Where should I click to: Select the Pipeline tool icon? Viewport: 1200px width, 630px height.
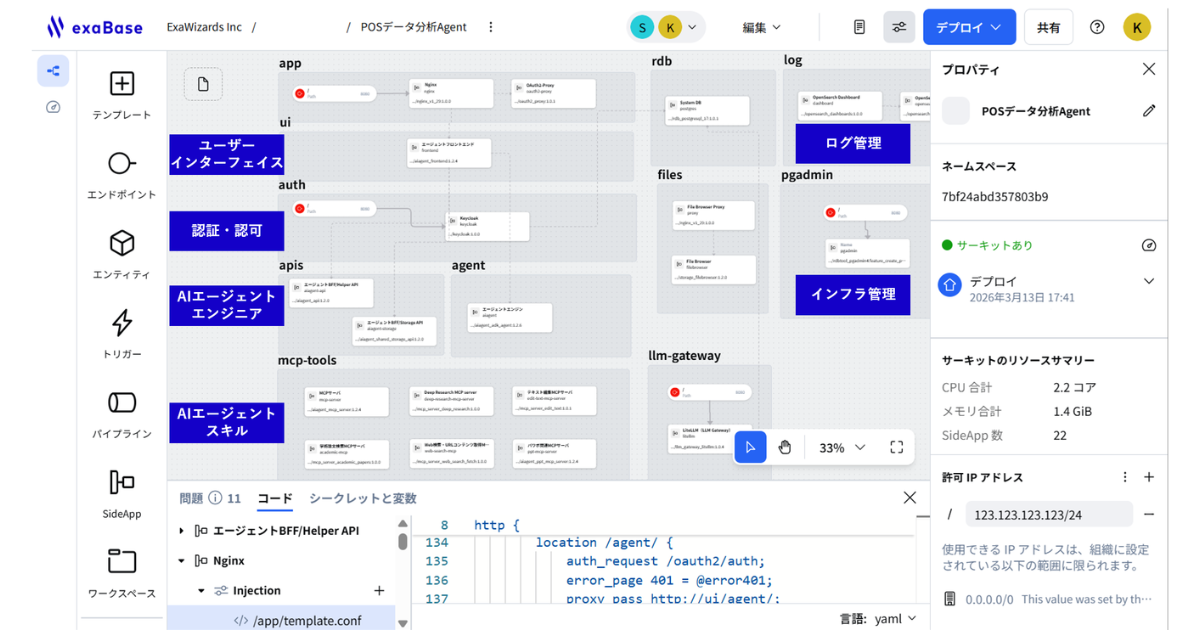click(x=121, y=403)
